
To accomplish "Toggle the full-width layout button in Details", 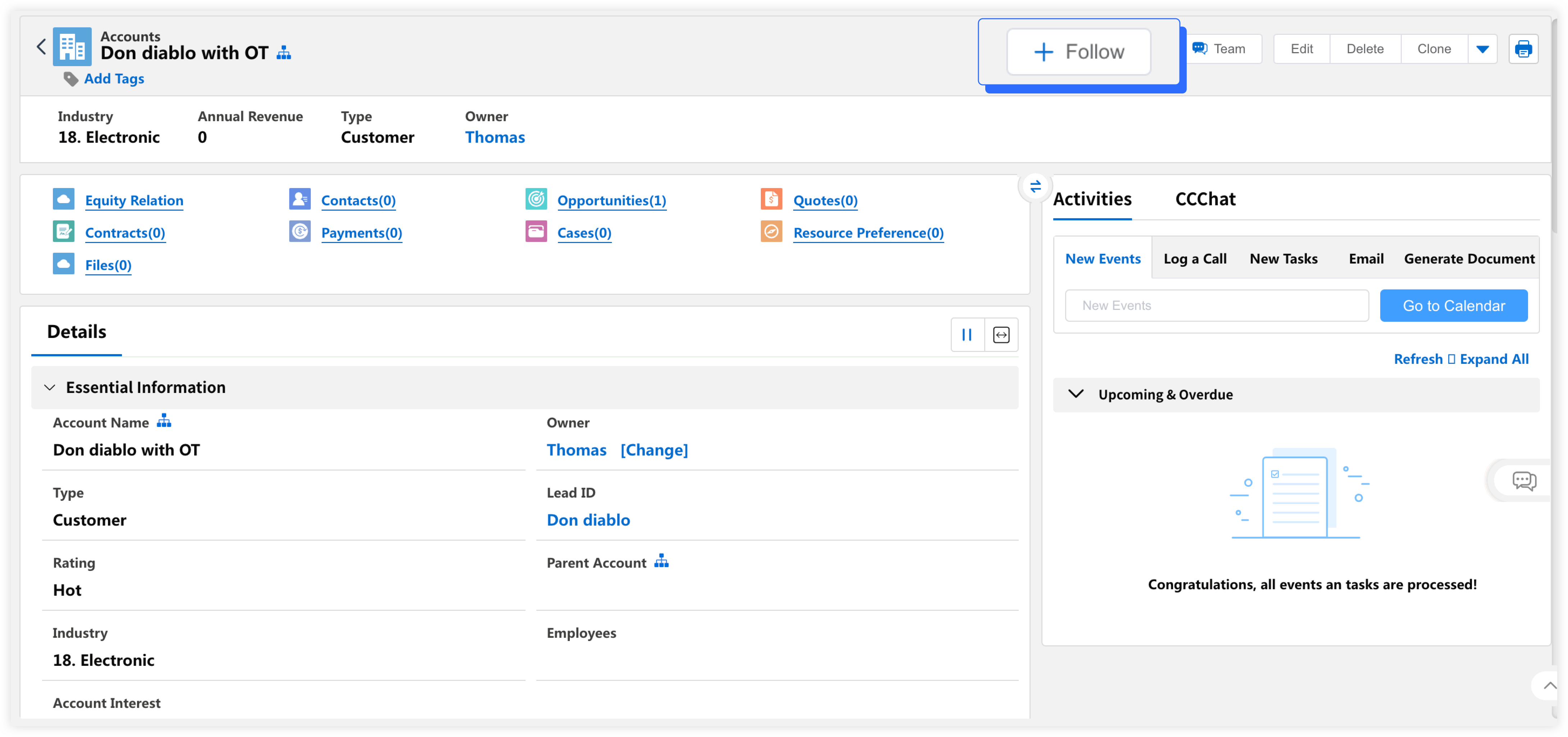I will [1001, 335].
